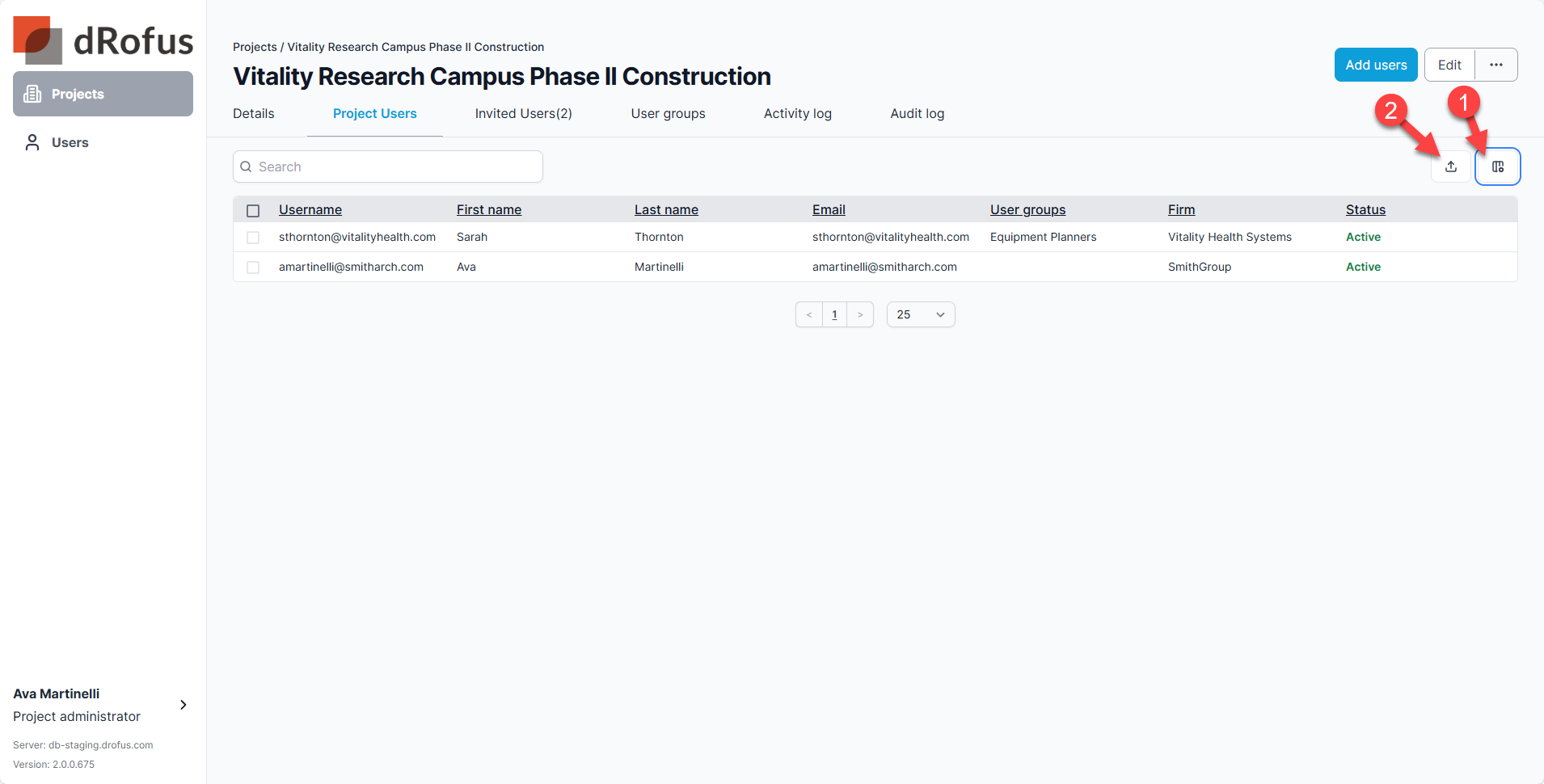Check the box for sthornton@vitalityhealth.com row
The height and width of the screenshot is (784, 1544).
pos(253,238)
